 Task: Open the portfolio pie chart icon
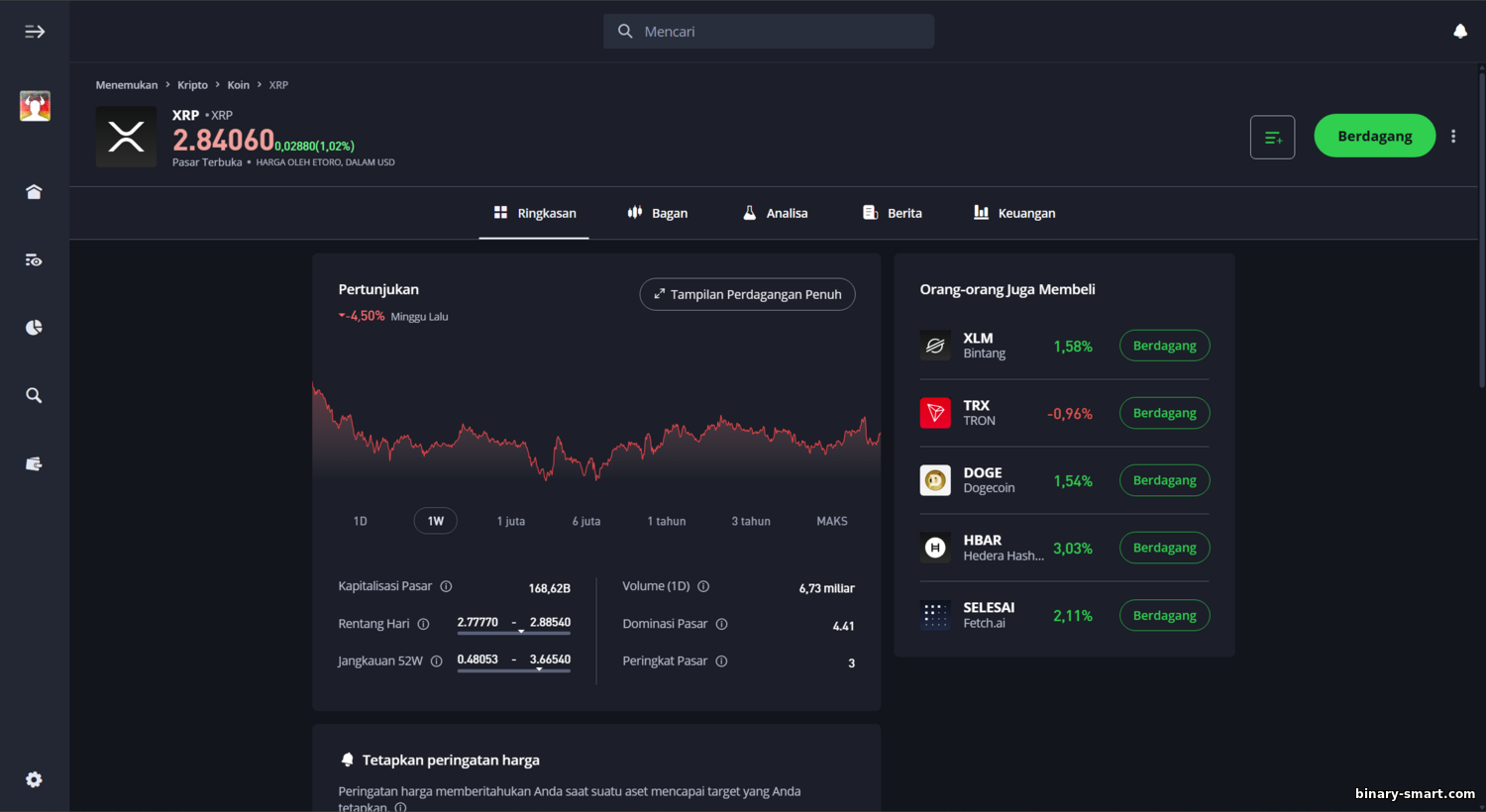pos(34,328)
